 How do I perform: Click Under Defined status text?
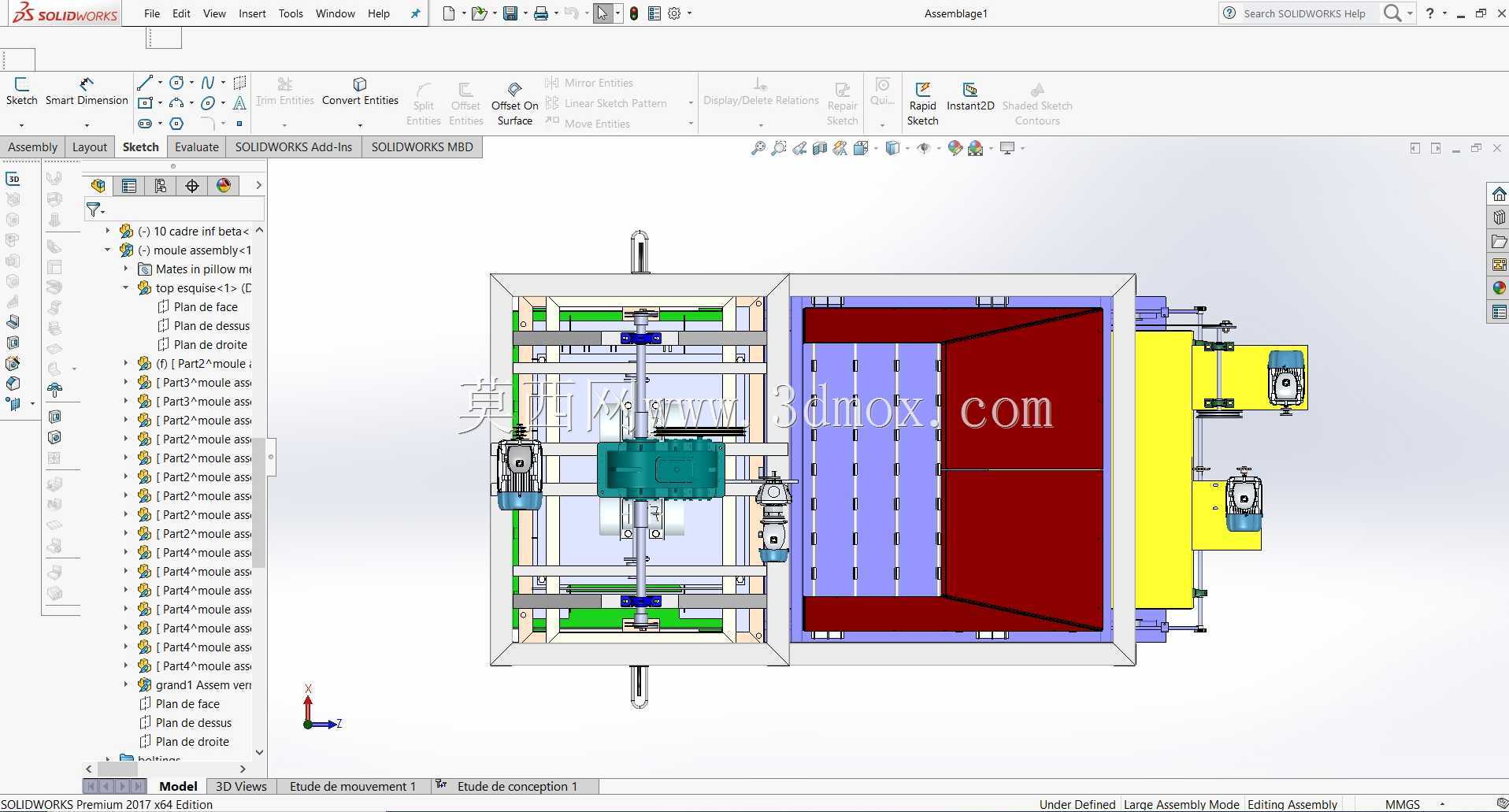tap(1077, 804)
